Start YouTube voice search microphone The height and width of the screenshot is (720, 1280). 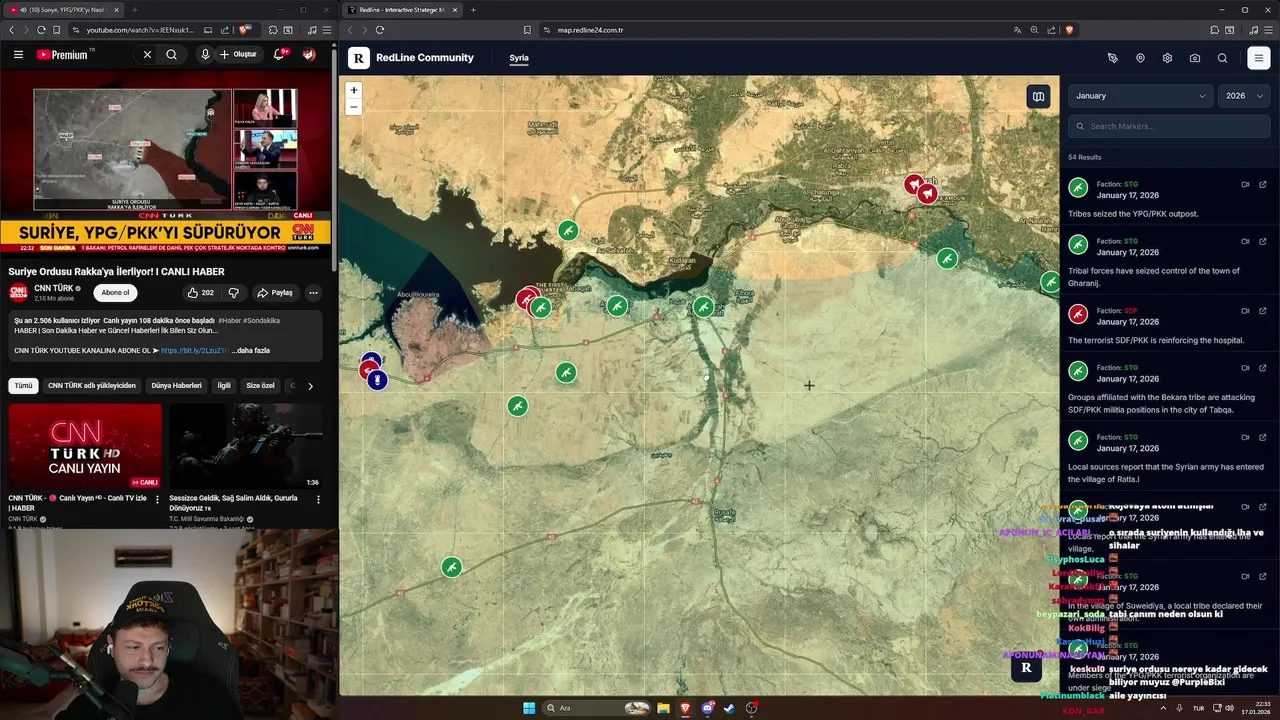[205, 54]
